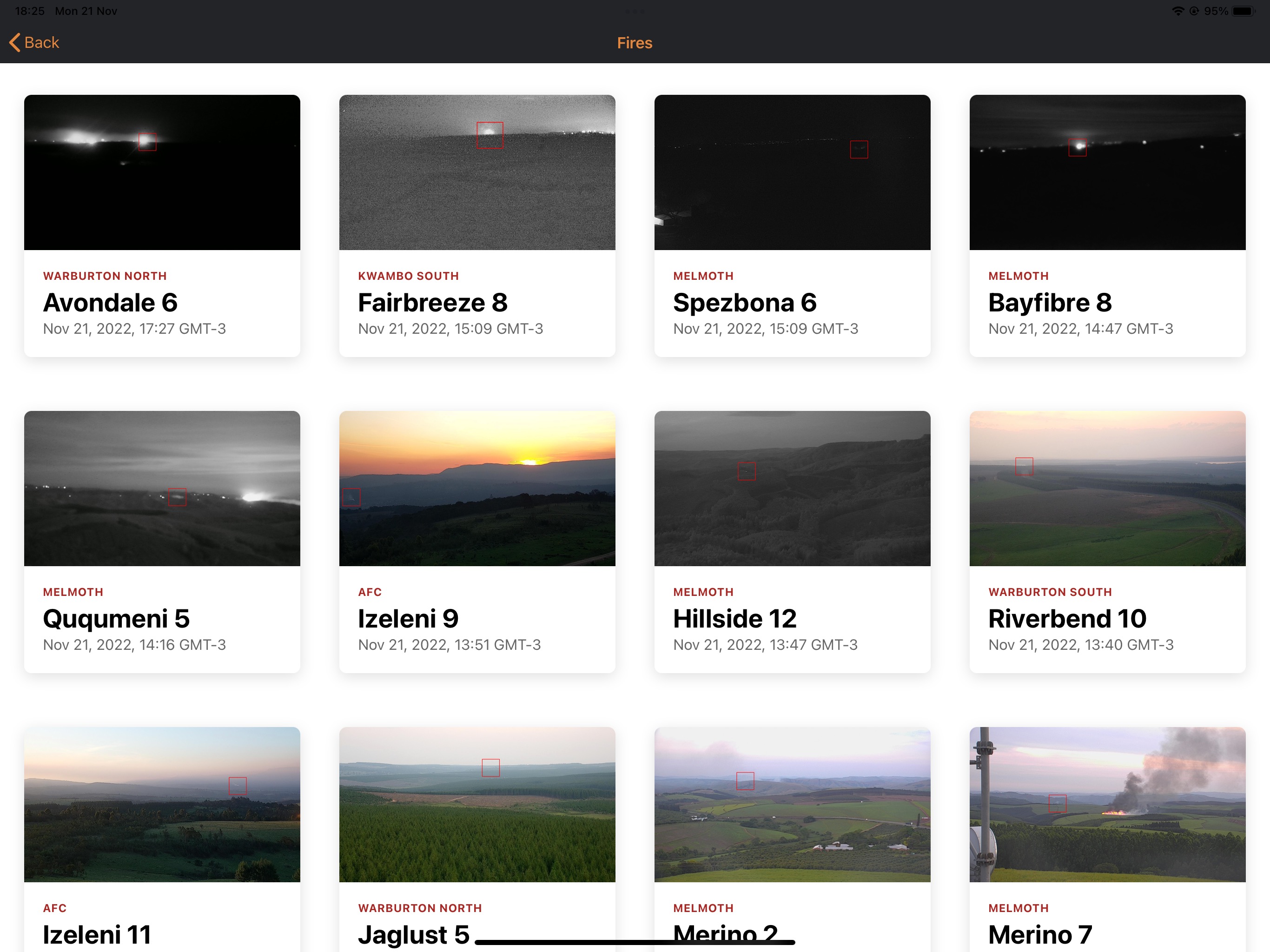Tap the red detection box on Fairbreeze 8 image
The image size is (1270, 952).
point(490,136)
